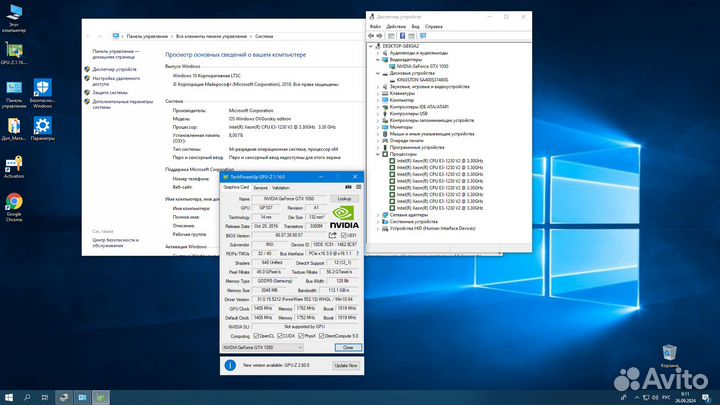The height and width of the screenshot is (405, 720).
Task: Select KINGSTON SA400S37480G disk entry
Action: click(x=422, y=80)
